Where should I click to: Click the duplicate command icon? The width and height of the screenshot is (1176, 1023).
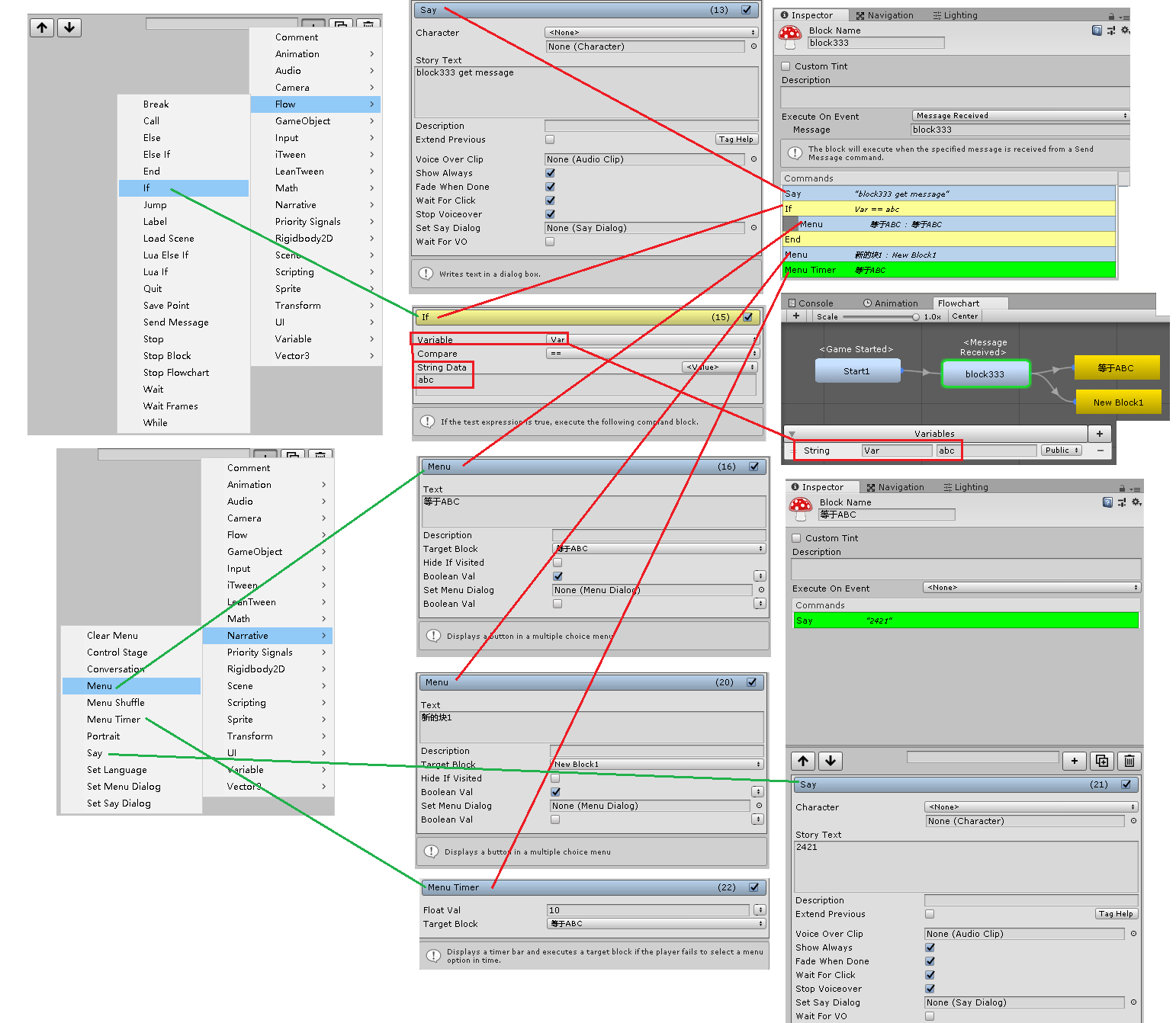click(1101, 761)
